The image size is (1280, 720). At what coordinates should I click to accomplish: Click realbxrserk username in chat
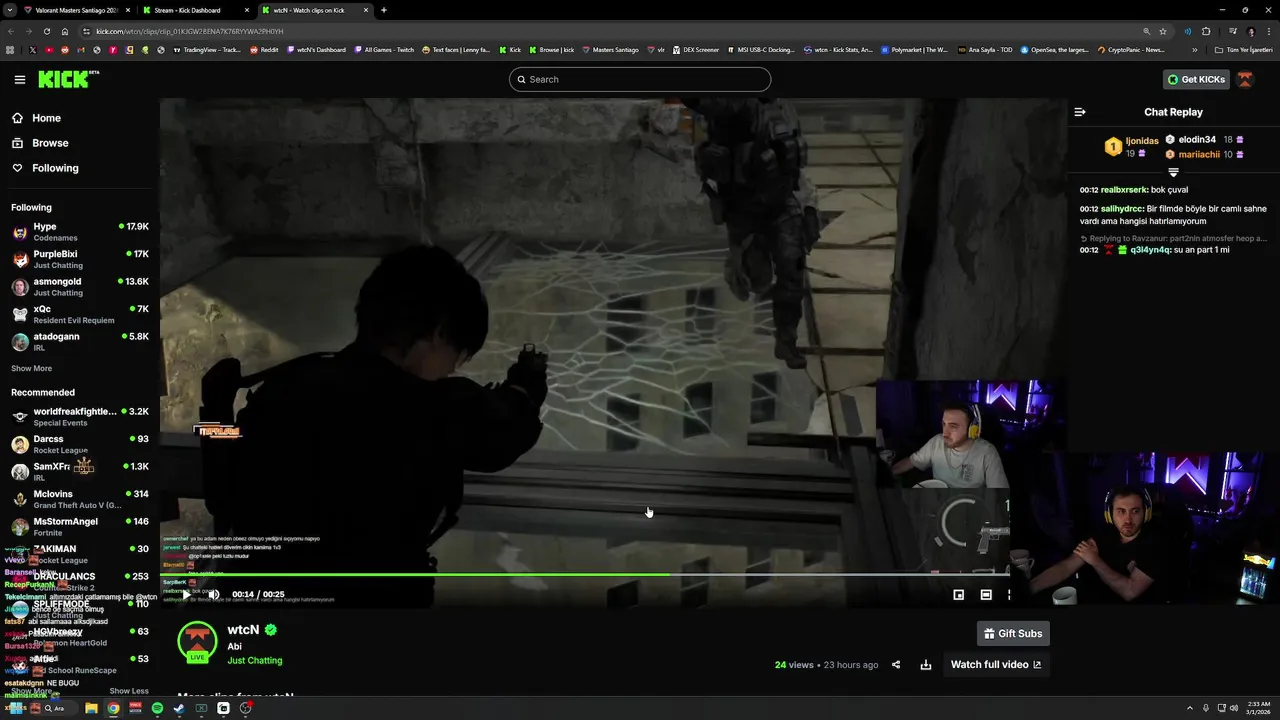coord(1124,190)
